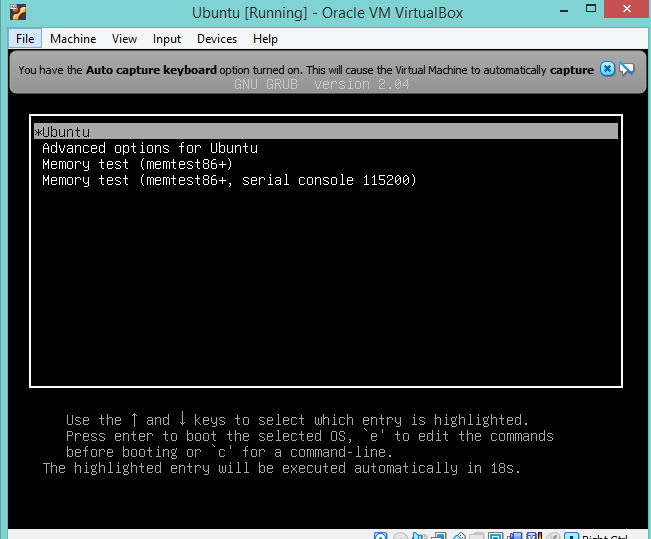The width and height of the screenshot is (651, 539).
Task: Open the View menu
Action: coord(124,39)
